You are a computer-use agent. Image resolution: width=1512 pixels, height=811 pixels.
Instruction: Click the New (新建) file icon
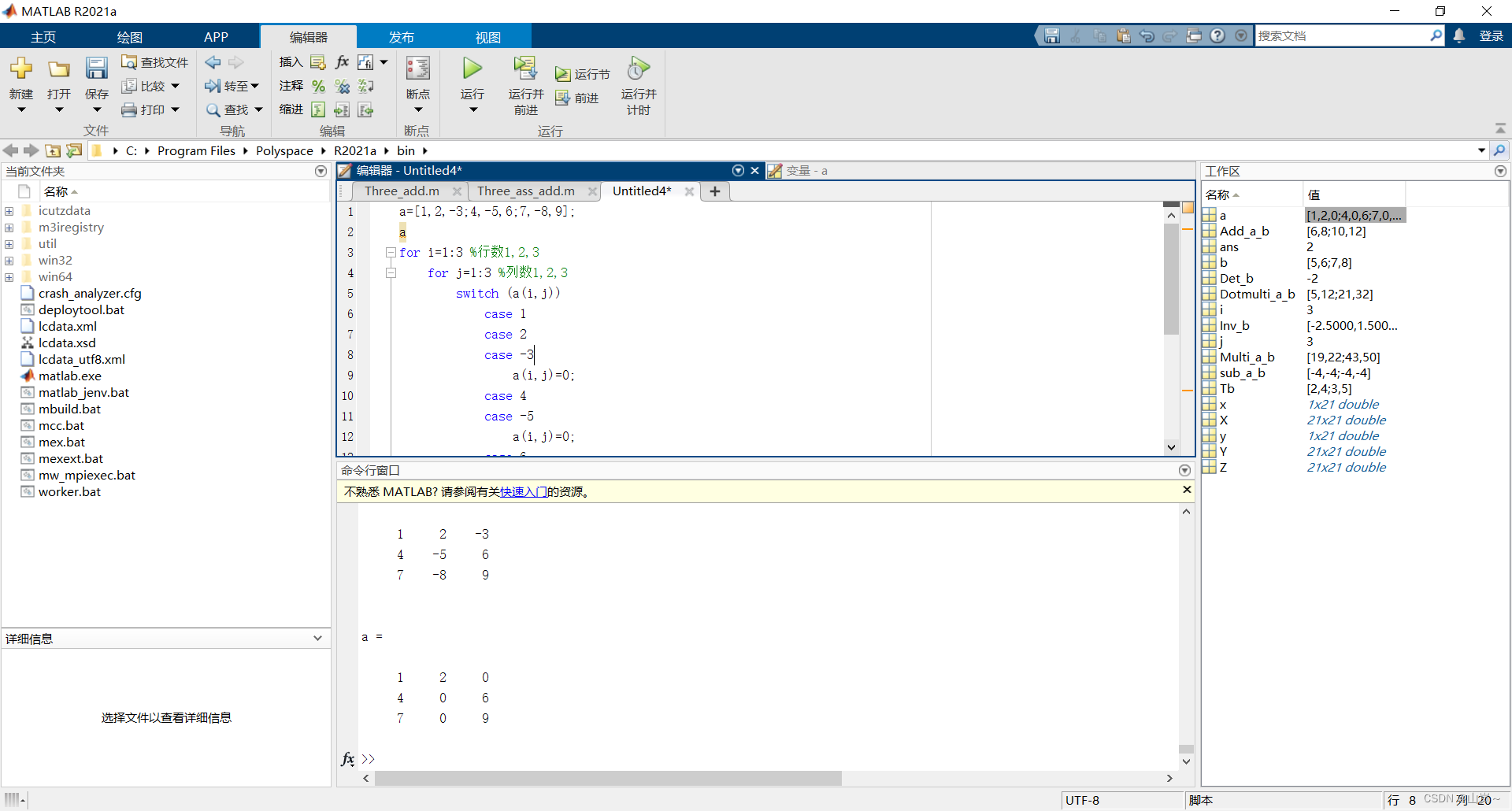[x=21, y=69]
